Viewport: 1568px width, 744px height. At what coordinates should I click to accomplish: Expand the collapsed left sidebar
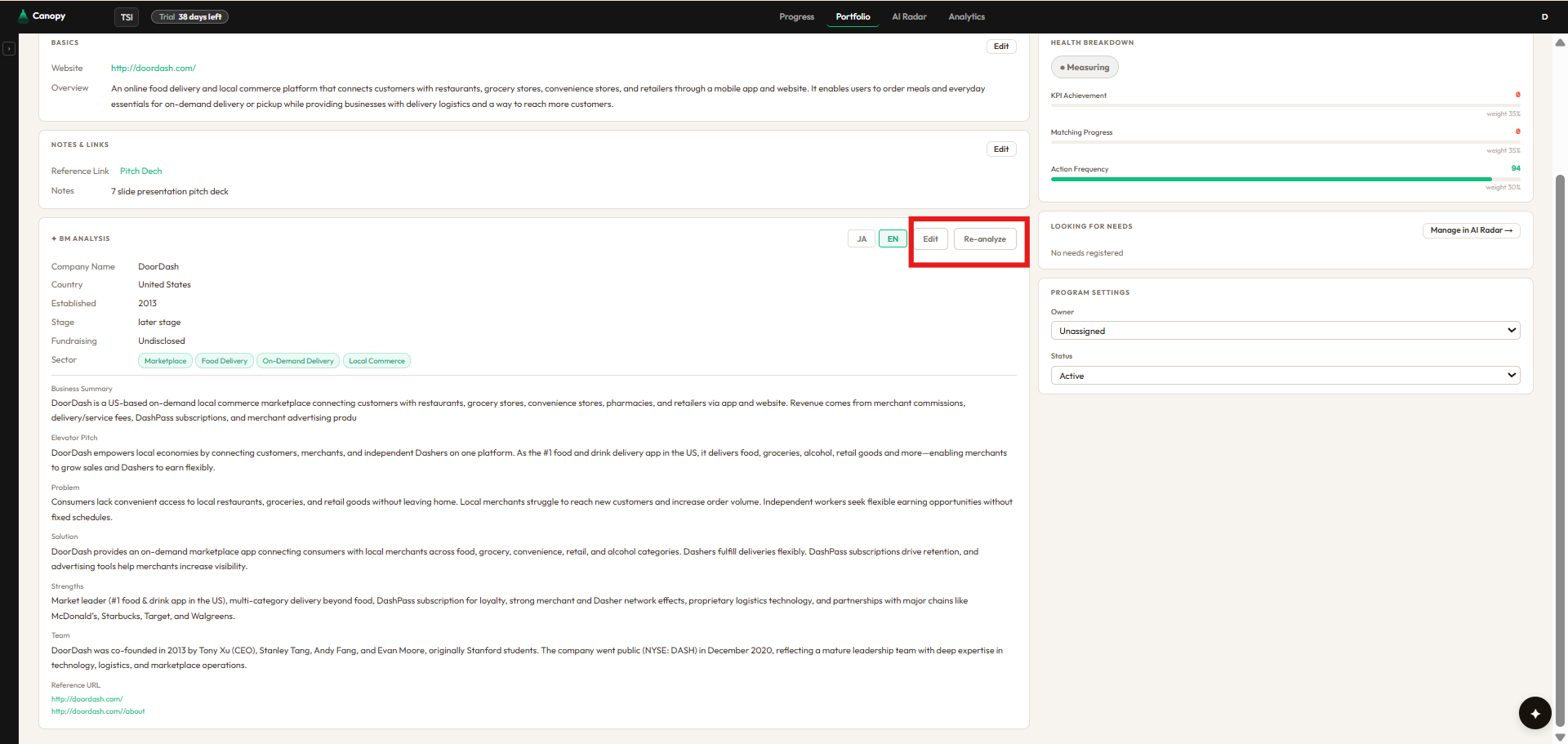coord(9,49)
